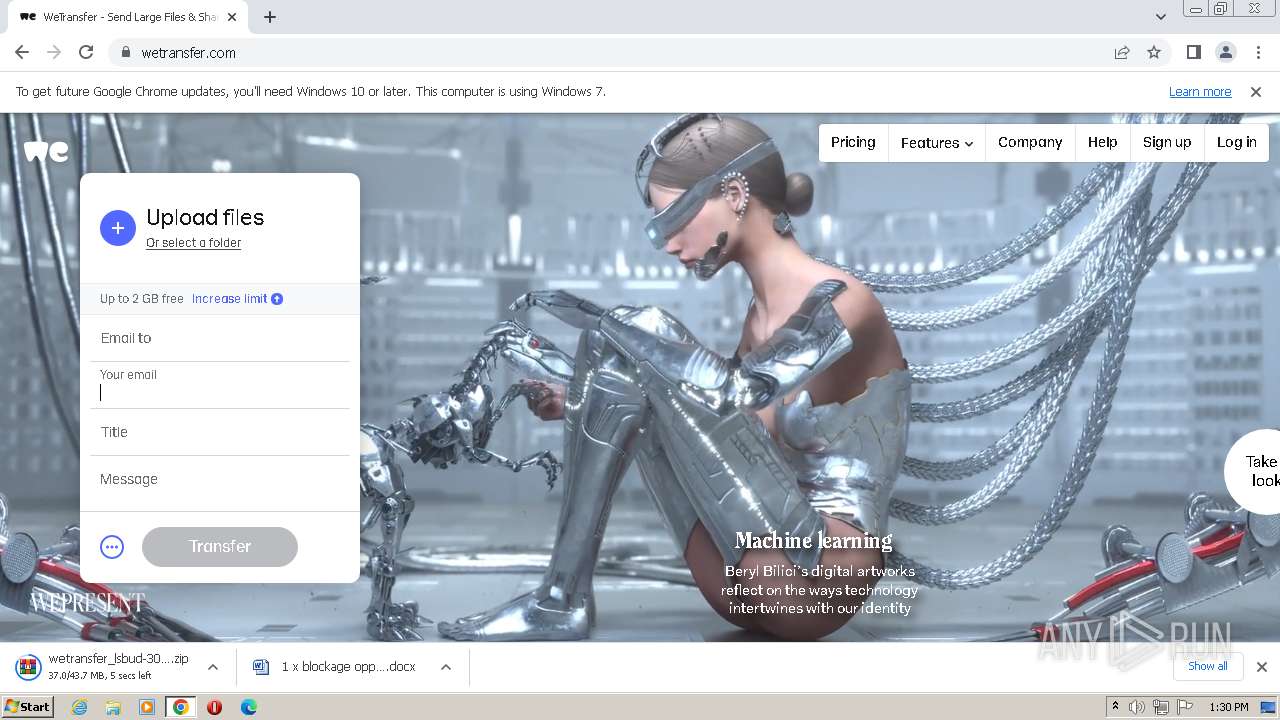1280x720 pixels.
Task: Share this page icon in address bar
Action: click(1122, 52)
